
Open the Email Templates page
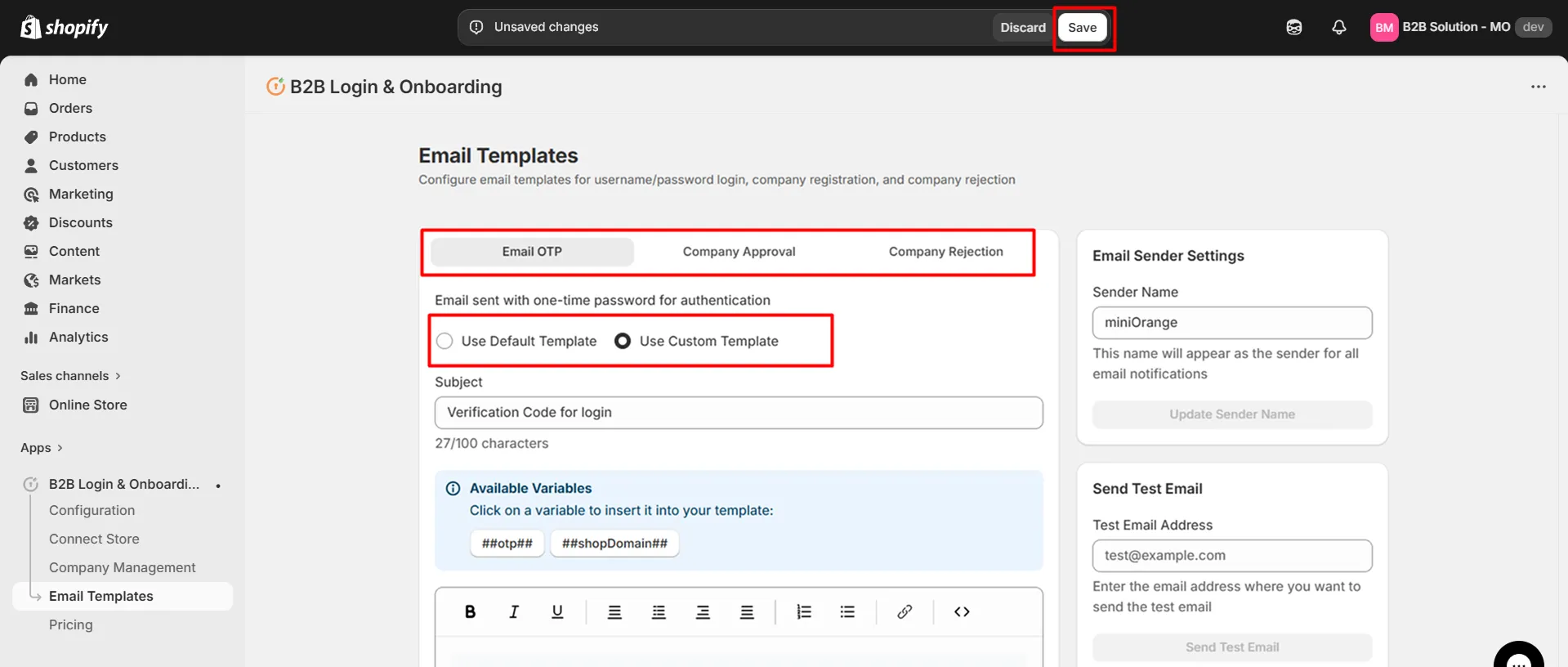pyautogui.click(x=123, y=596)
